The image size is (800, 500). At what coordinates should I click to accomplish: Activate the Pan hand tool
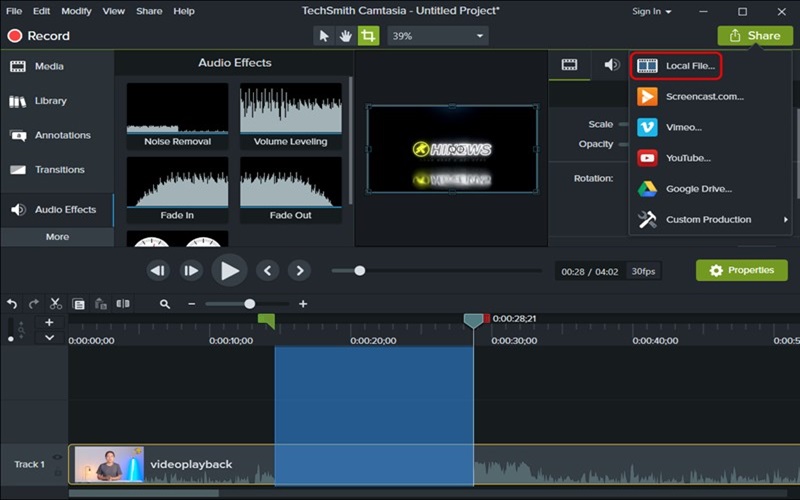tap(346, 36)
